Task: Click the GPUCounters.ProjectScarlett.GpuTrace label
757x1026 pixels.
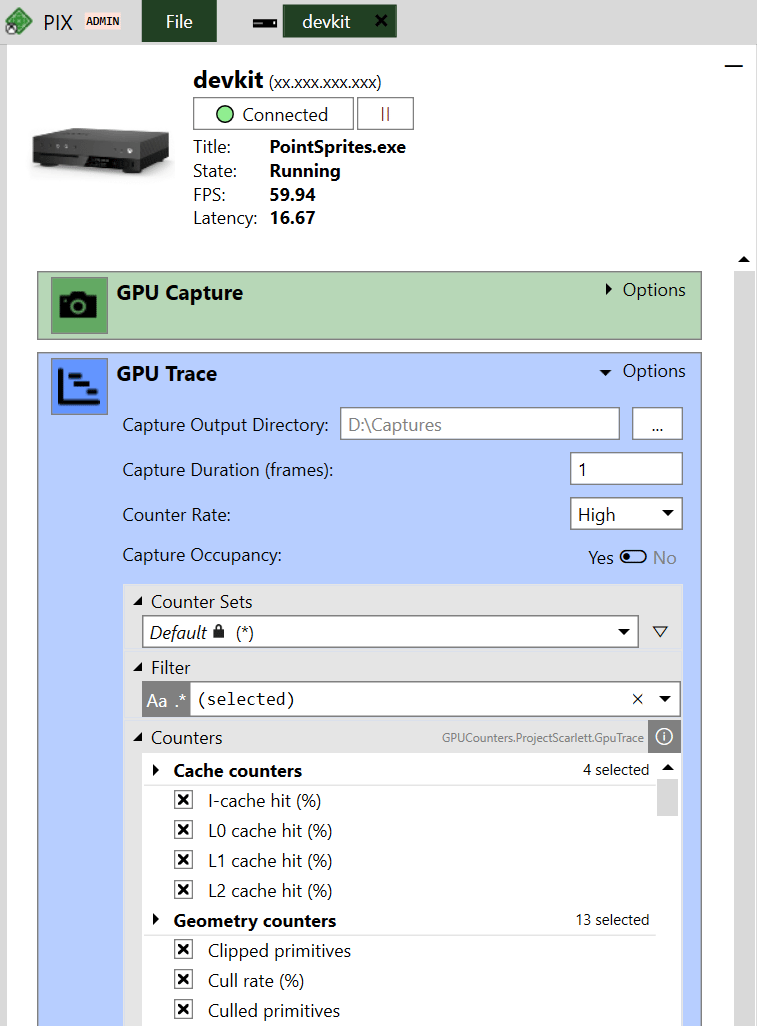Action: coord(542,738)
